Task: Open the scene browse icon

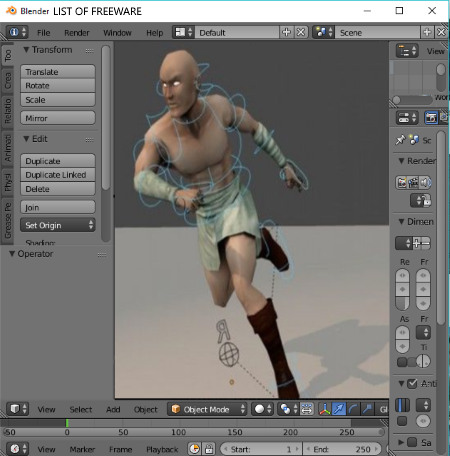Action: [x=324, y=32]
